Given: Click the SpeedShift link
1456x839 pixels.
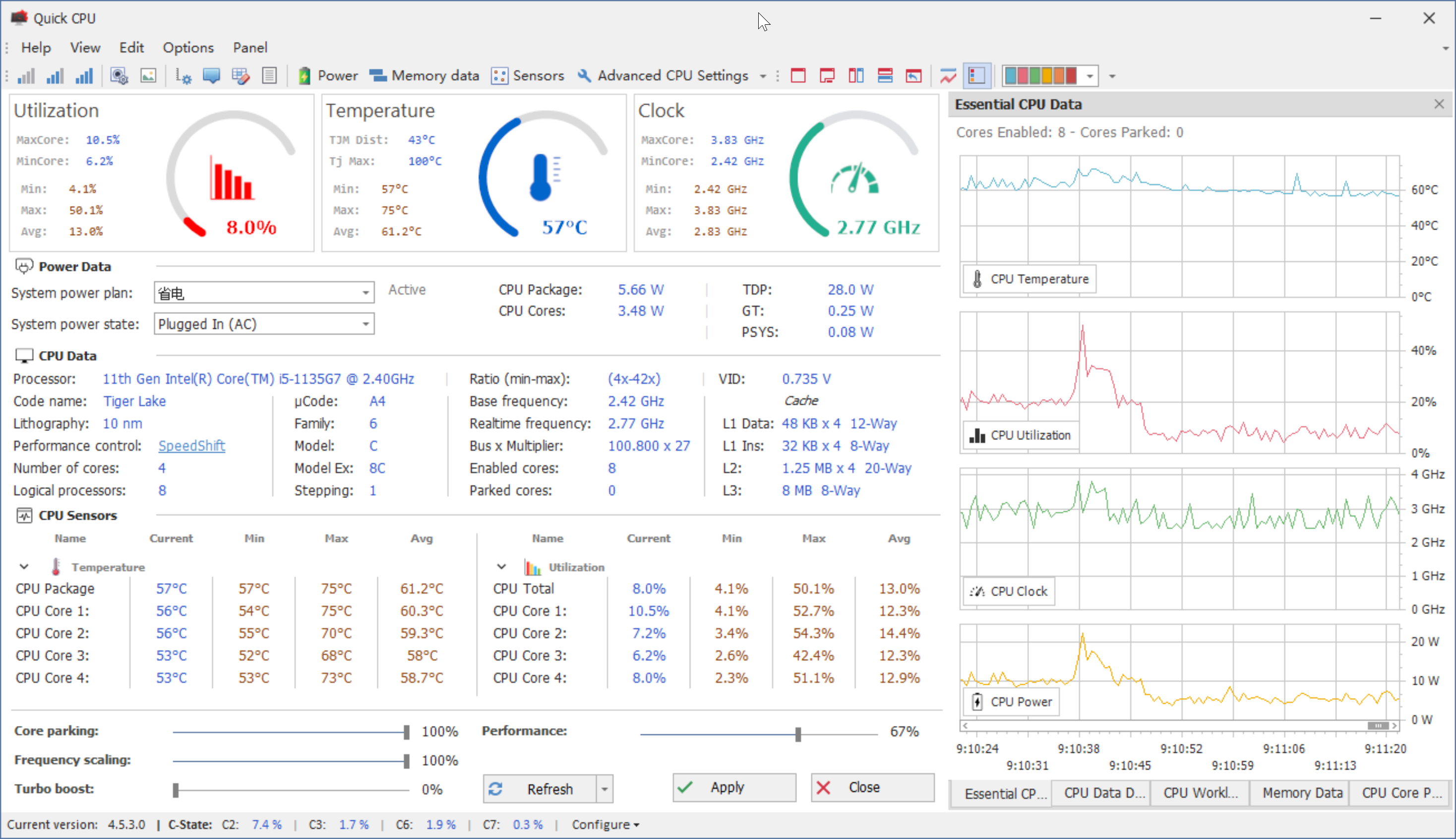Looking at the screenshot, I should click(192, 445).
